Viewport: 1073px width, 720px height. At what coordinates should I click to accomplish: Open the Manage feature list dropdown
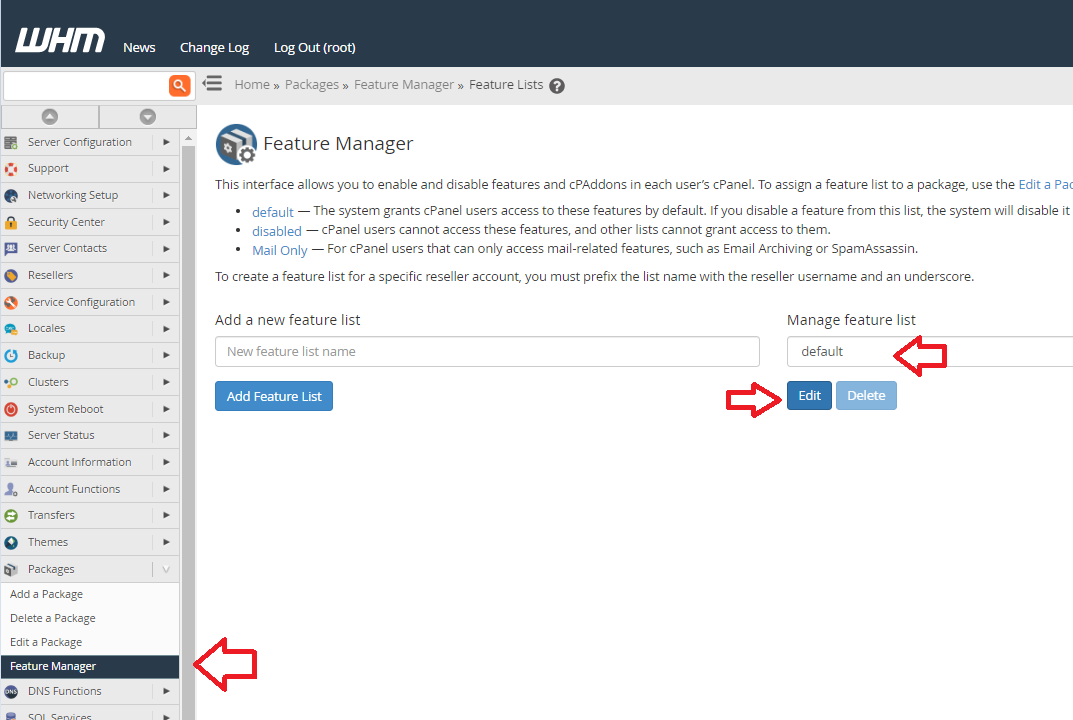pyautogui.click(x=930, y=351)
